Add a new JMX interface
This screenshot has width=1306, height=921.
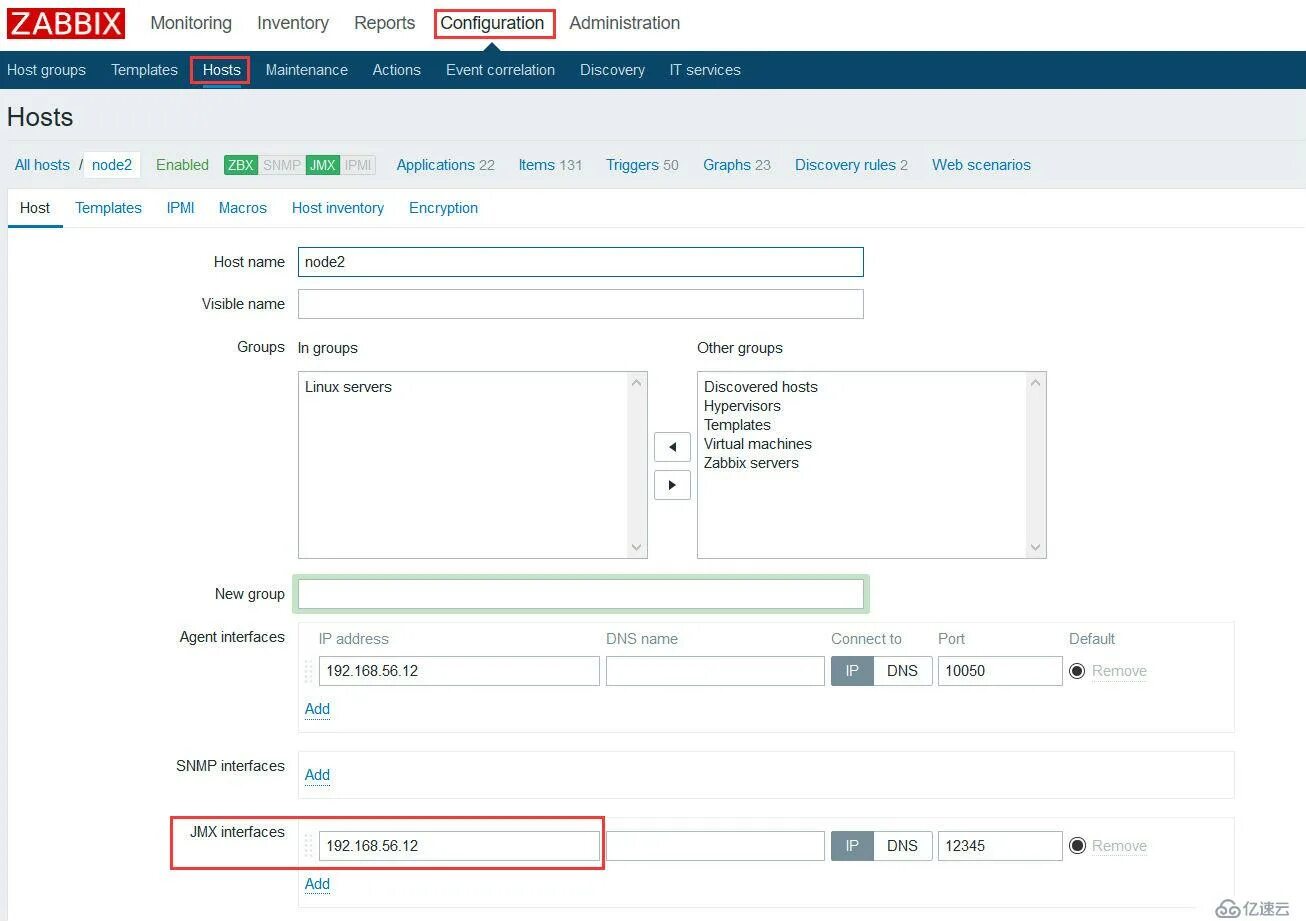(317, 884)
